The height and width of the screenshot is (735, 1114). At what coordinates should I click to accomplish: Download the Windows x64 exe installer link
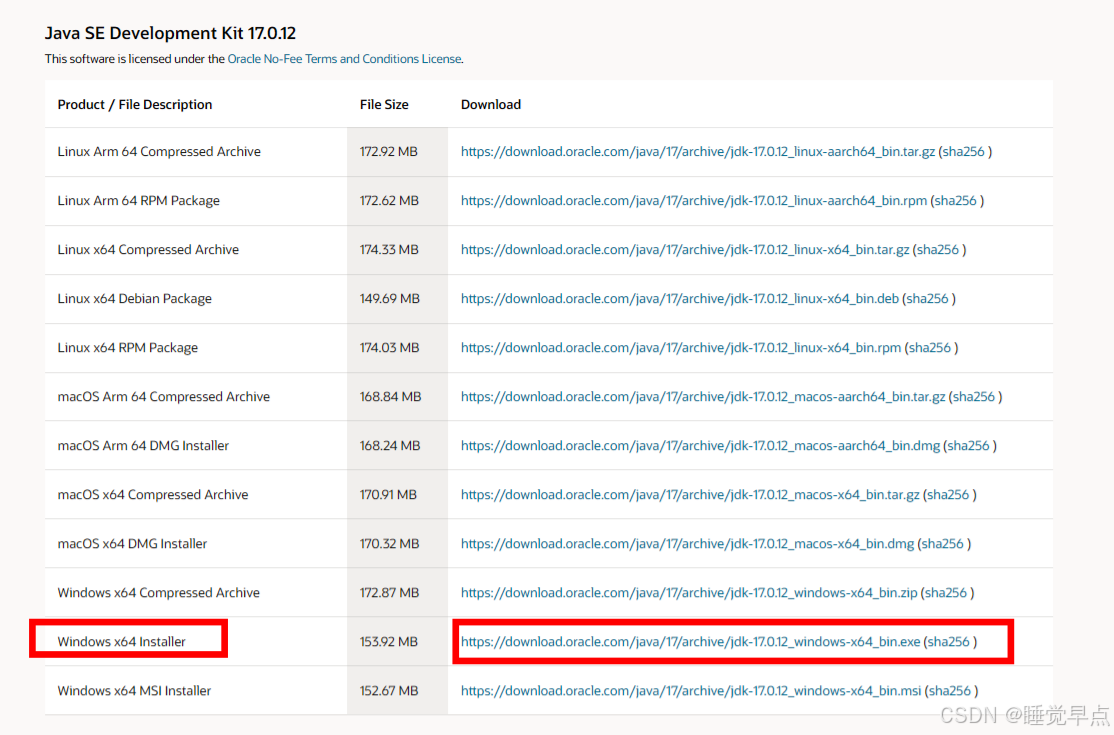pyautogui.click(x=691, y=641)
